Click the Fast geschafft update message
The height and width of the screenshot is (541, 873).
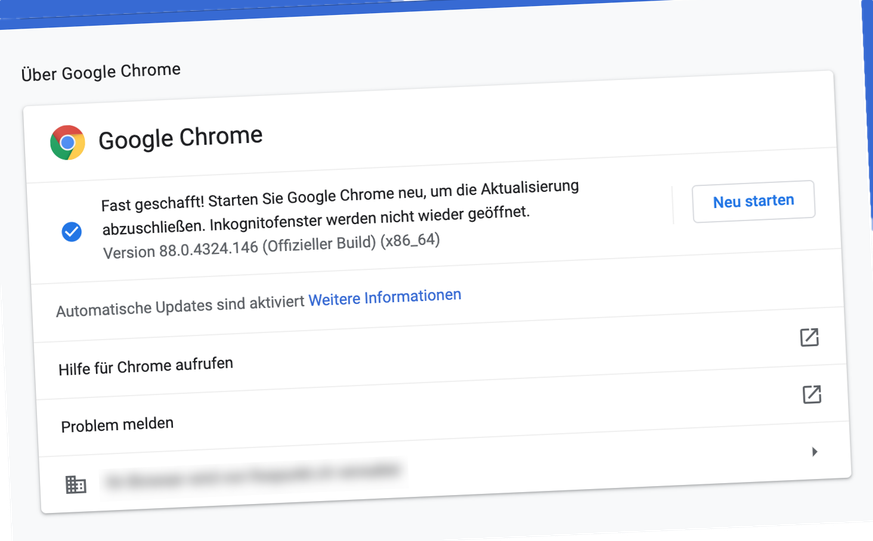340,207
